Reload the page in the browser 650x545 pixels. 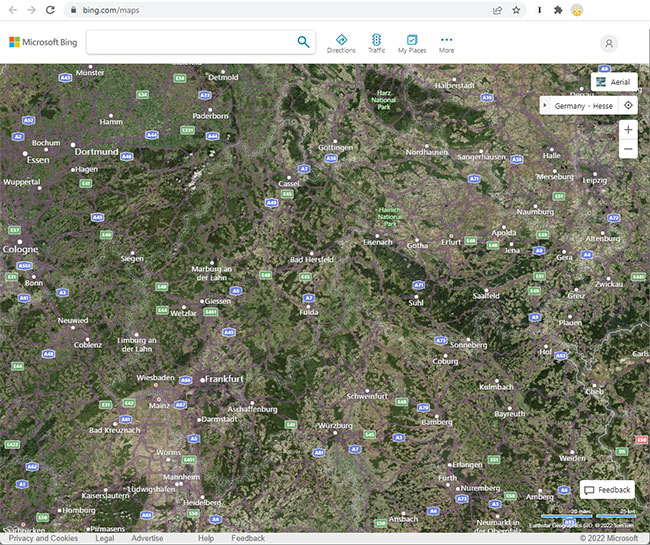(50, 10)
